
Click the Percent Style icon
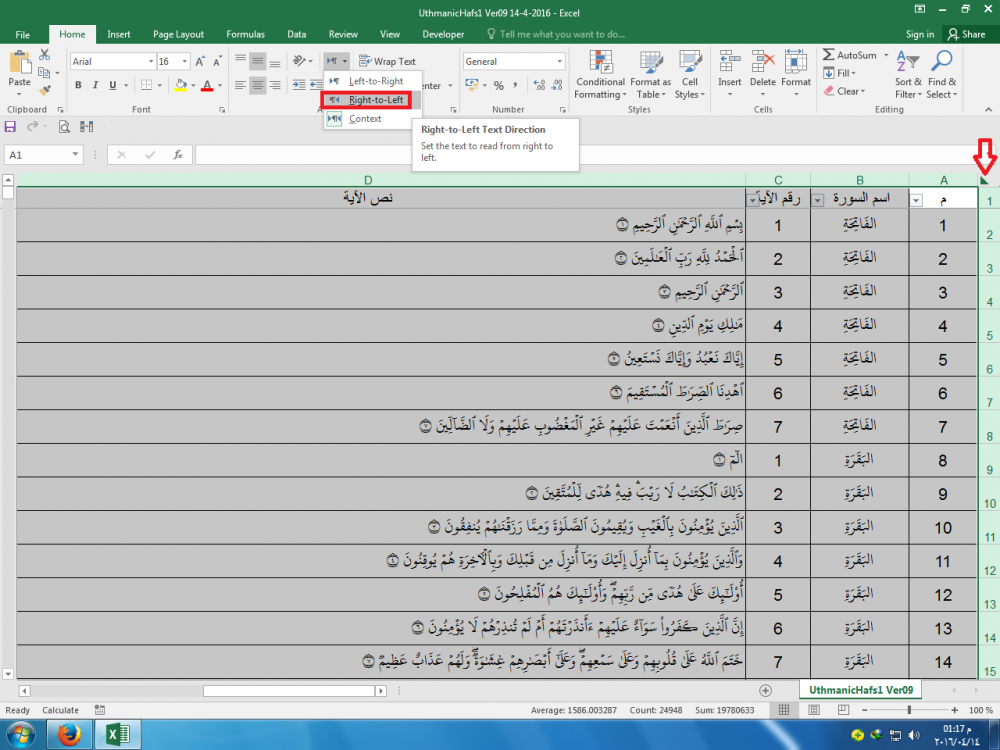(x=499, y=85)
